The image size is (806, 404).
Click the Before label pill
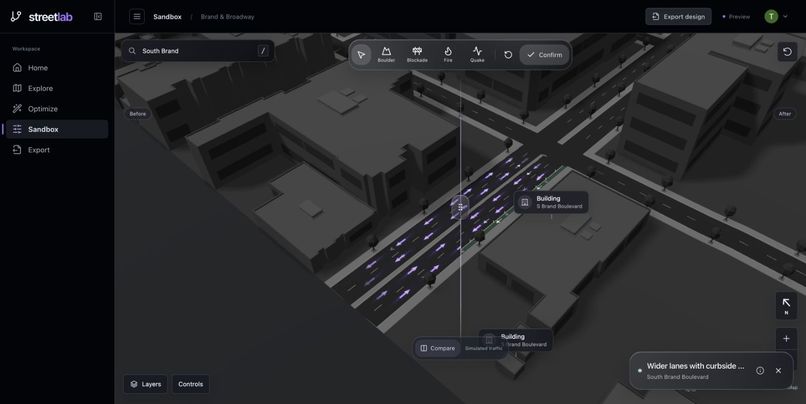(x=138, y=114)
